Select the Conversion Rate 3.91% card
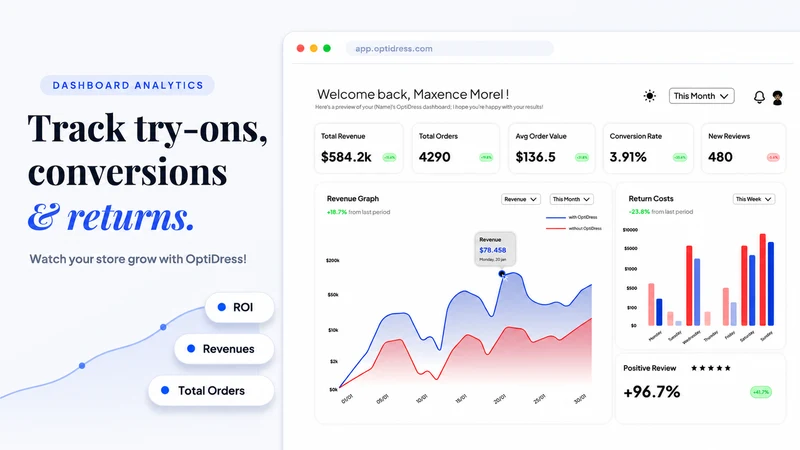Image resolution: width=800 pixels, height=450 pixels. click(648, 148)
